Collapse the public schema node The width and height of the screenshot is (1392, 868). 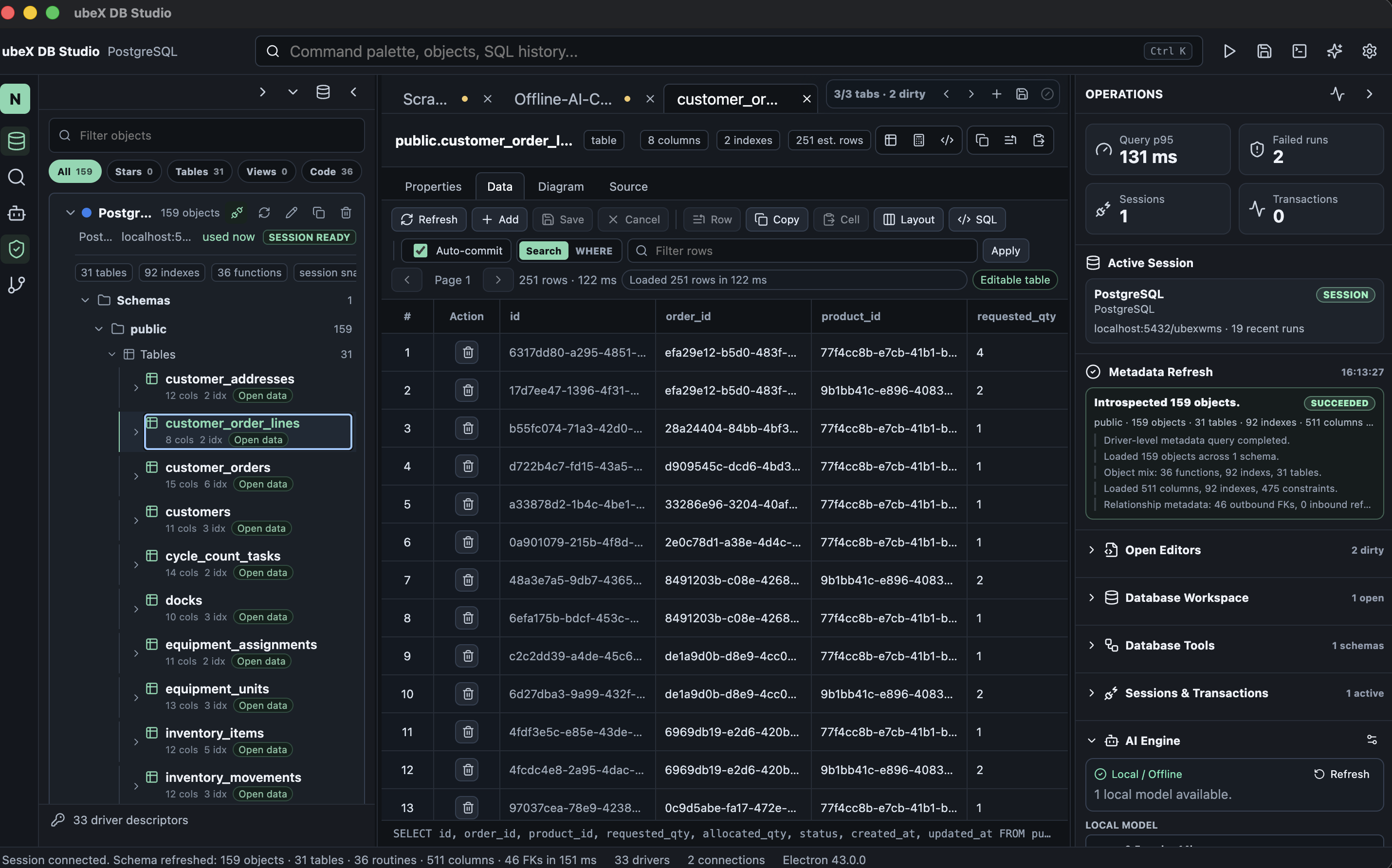[x=99, y=329]
